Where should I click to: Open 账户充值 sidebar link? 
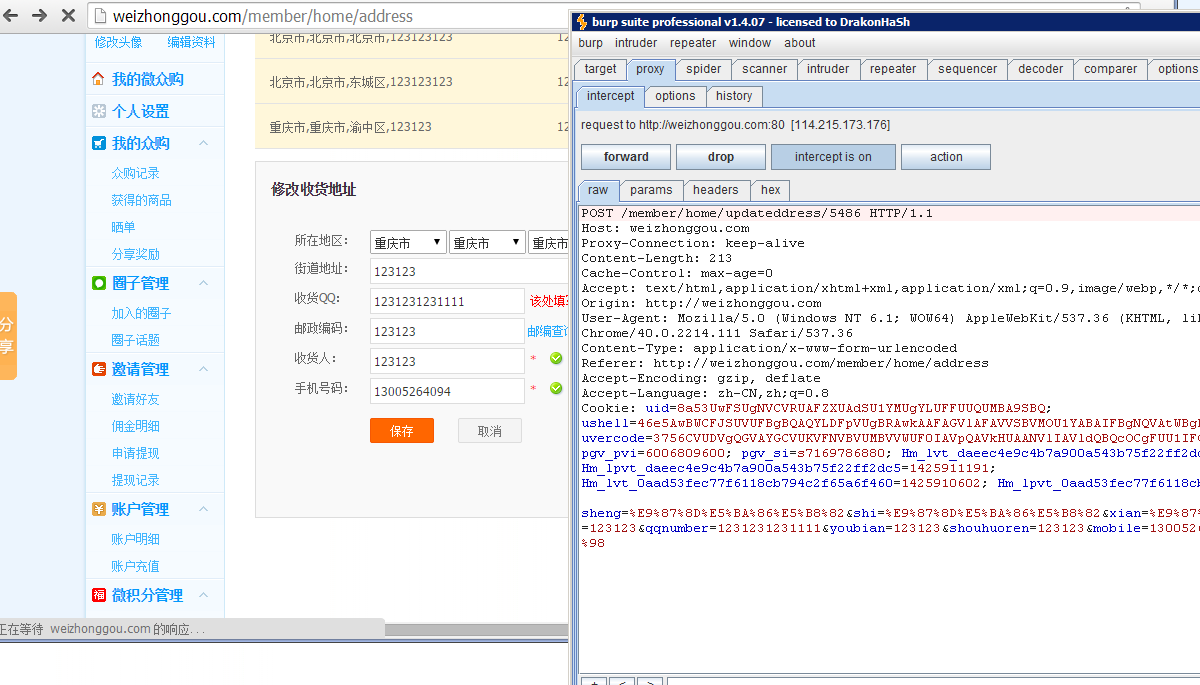tap(135, 566)
